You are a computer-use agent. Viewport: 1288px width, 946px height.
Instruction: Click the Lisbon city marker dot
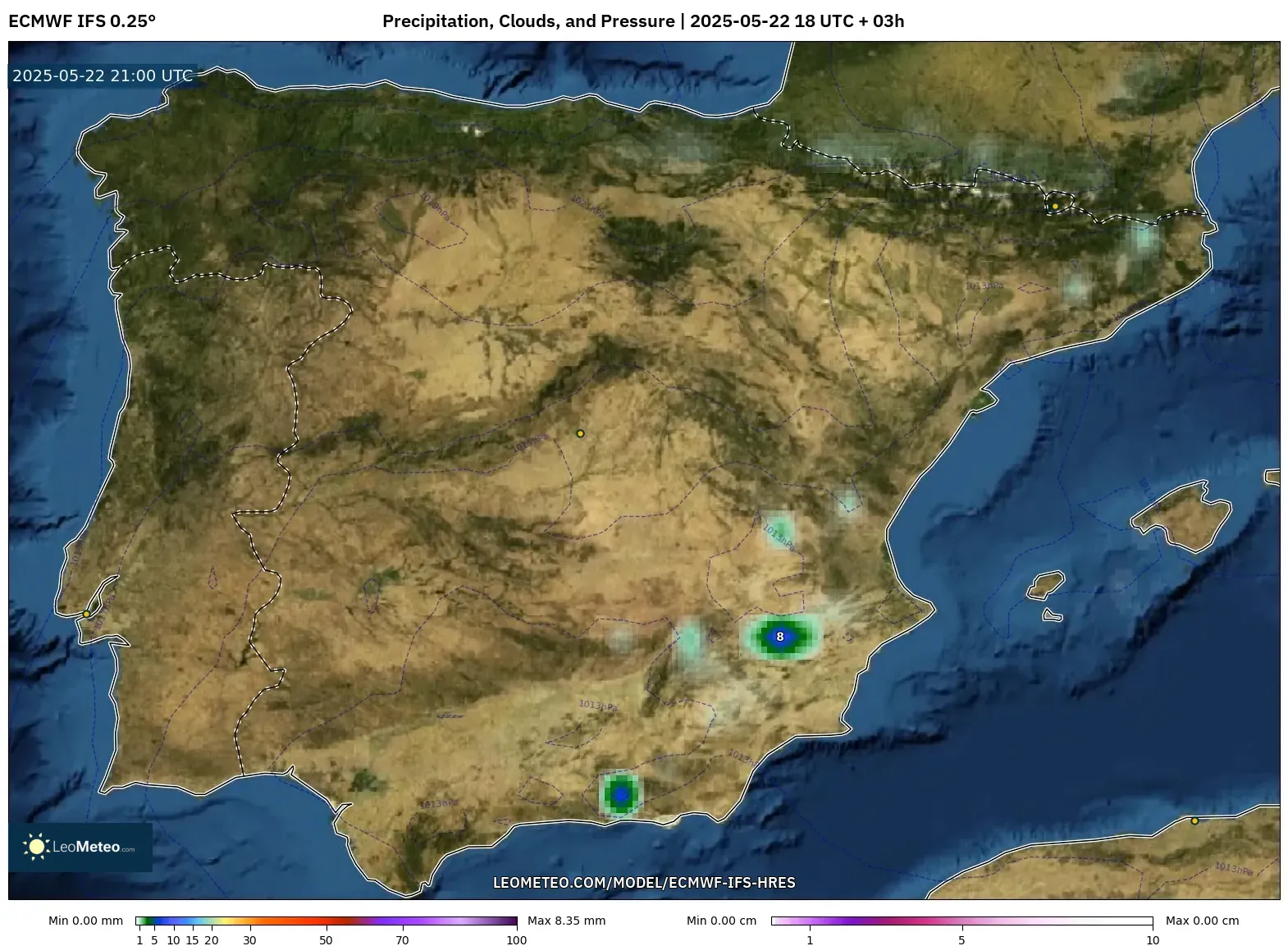coord(86,614)
